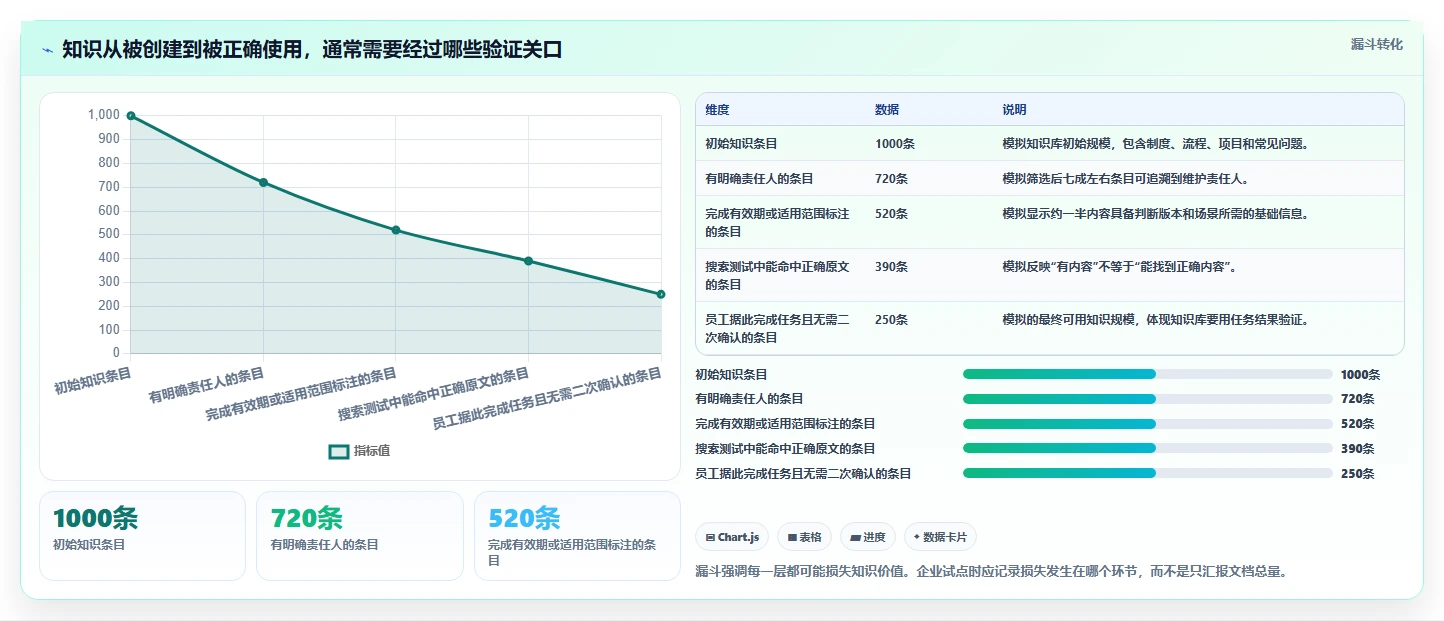Image resolution: width=1444 pixels, height=621 pixels.
Task: Click the 表格 chip
Action: (x=804, y=537)
